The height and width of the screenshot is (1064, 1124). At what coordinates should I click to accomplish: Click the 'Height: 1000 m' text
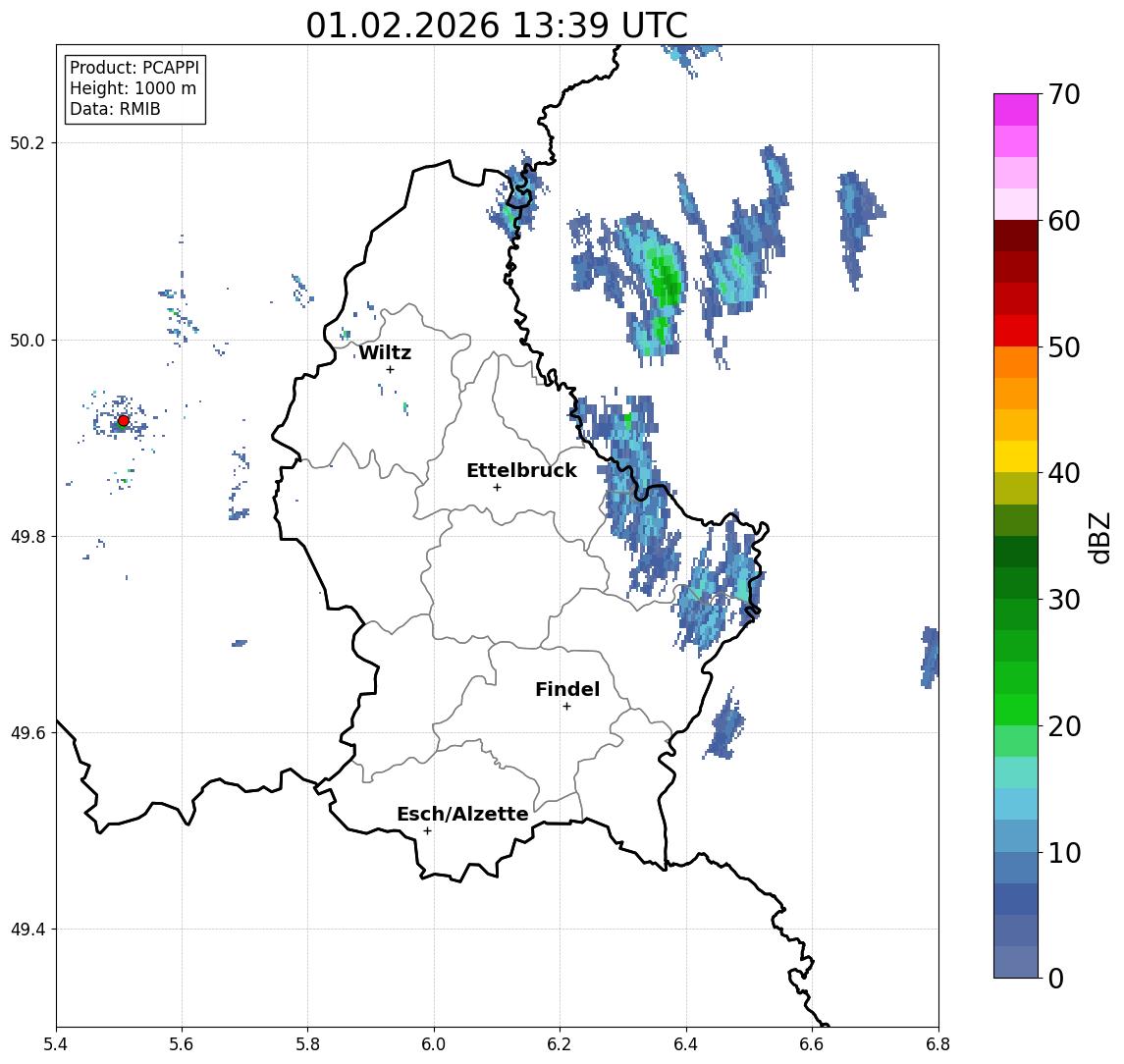(133, 88)
